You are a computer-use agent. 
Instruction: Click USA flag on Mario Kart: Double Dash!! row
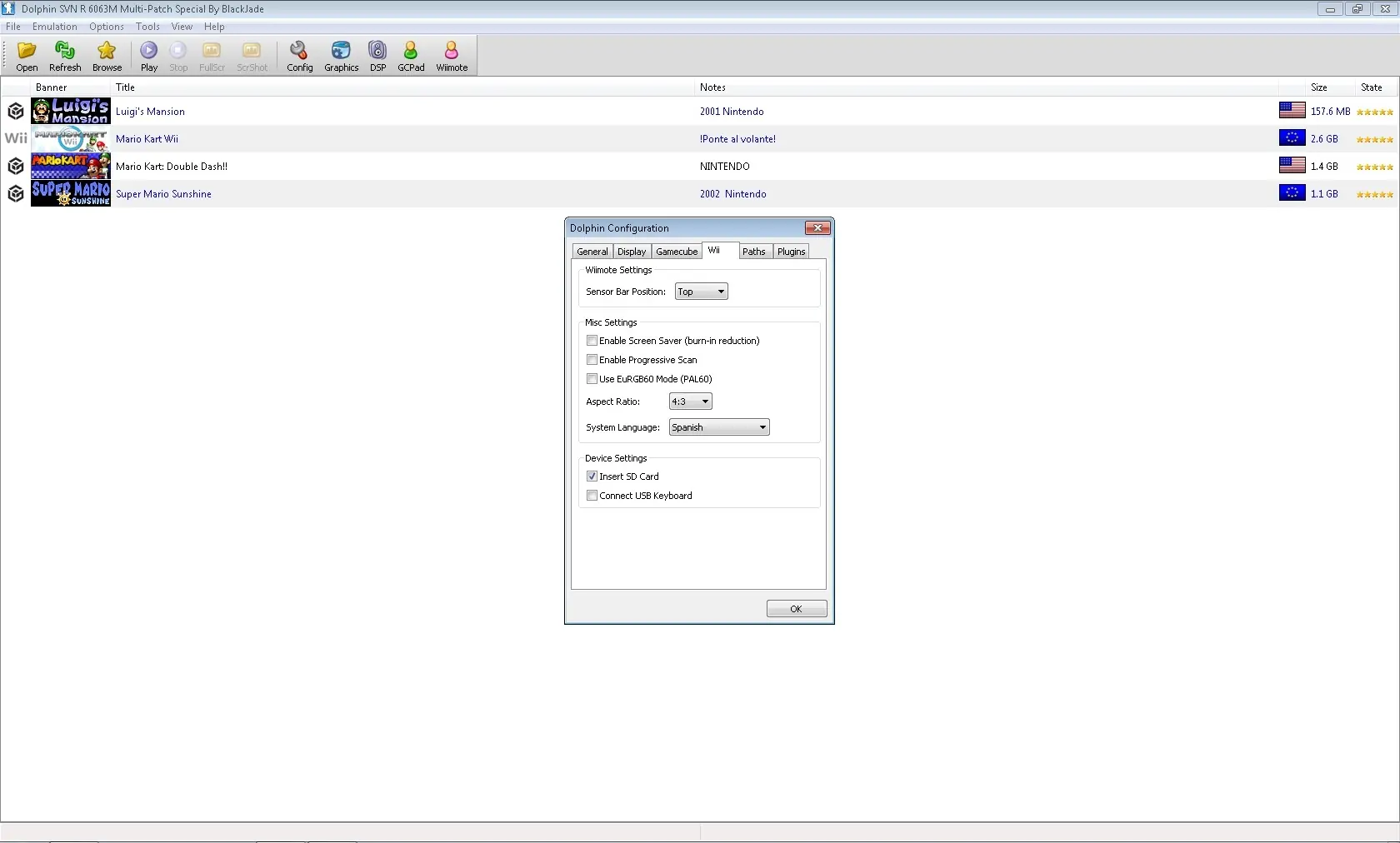point(1292,165)
